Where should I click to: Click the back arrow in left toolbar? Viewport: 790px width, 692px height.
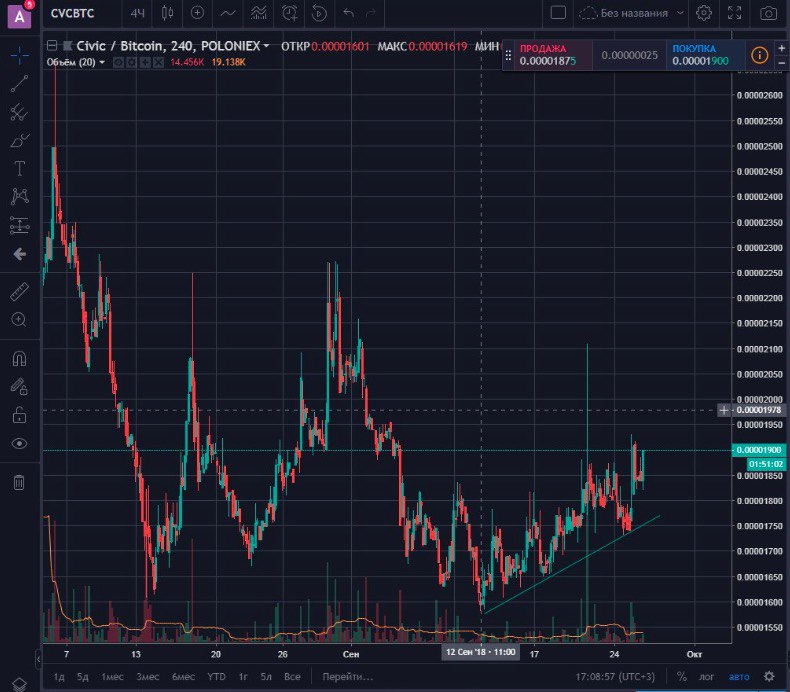click(19, 254)
